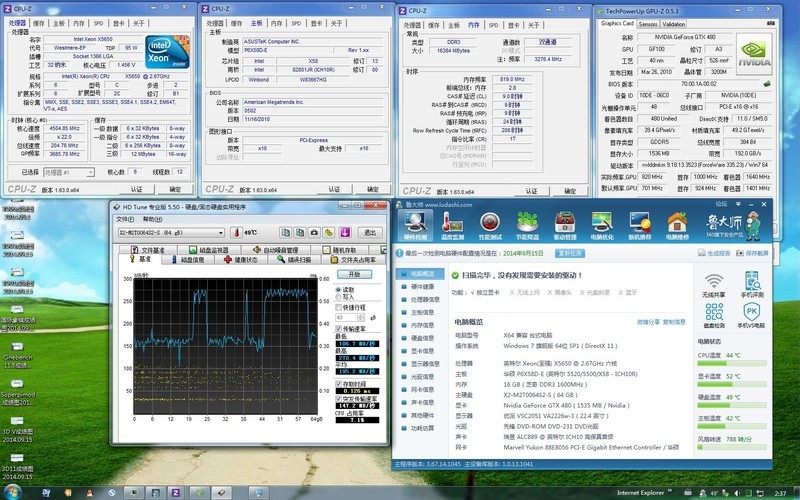The width and height of the screenshot is (800, 500).
Task: Click HD Tune Exit (退出) button
Action: (x=370, y=233)
